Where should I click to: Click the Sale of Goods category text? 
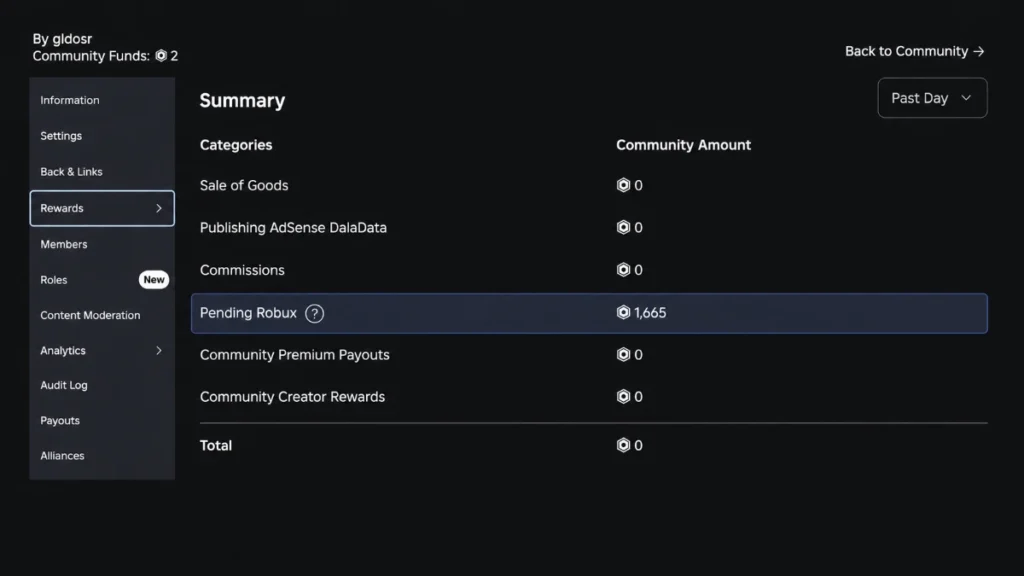click(244, 185)
